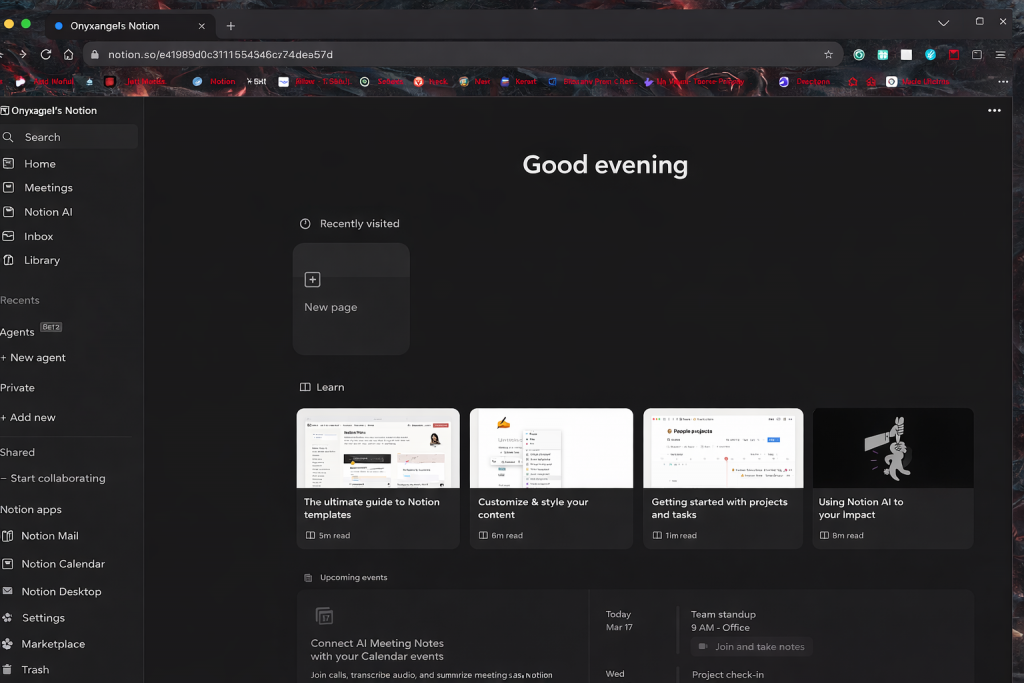Open the three-dot page options menu

click(x=994, y=110)
